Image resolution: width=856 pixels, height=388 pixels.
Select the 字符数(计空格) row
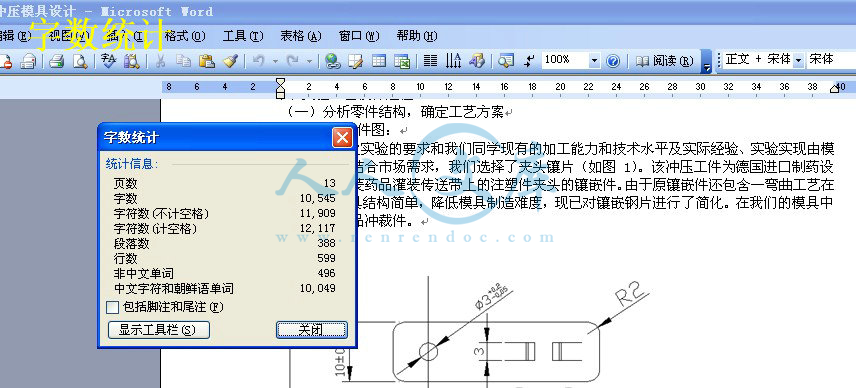click(x=224, y=229)
